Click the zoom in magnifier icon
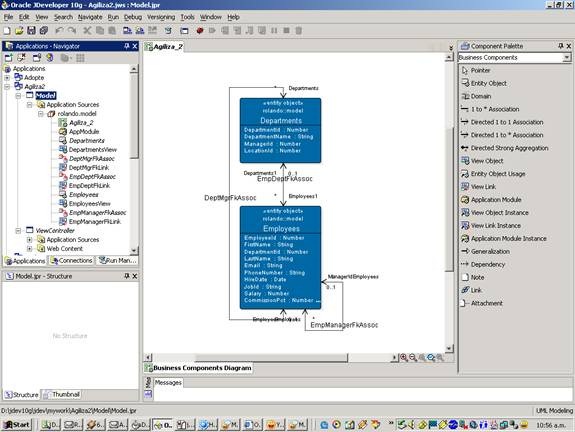This screenshot has width=575, height=432. 404,357
